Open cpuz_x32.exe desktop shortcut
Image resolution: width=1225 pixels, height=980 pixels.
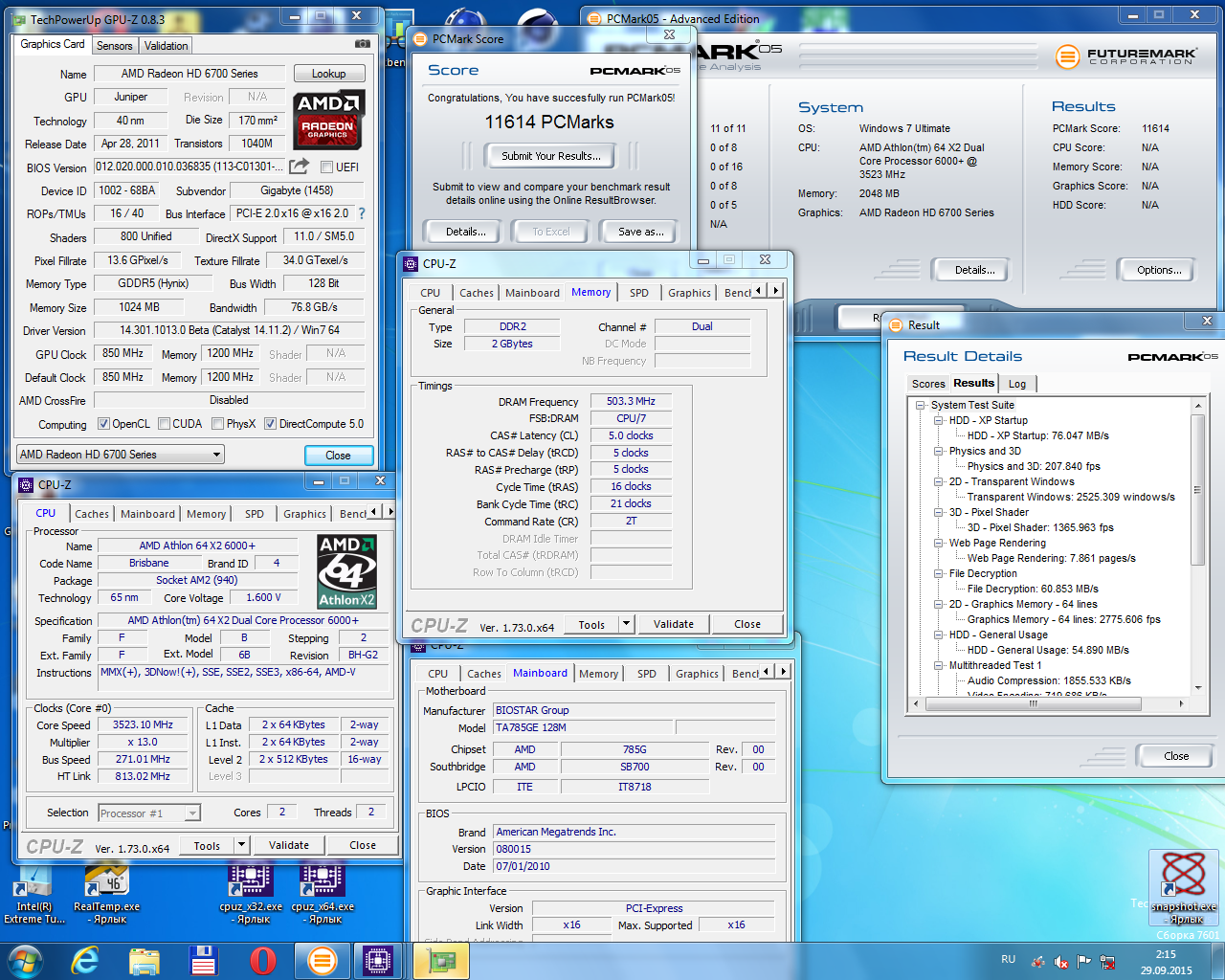pyautogui.click(x=251, y=894)
